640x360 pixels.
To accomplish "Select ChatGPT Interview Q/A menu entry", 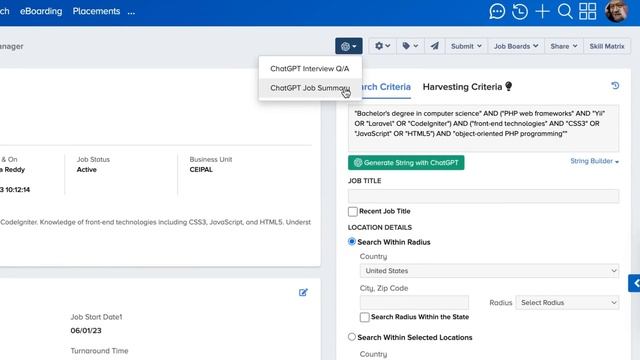I will (310, 69).
